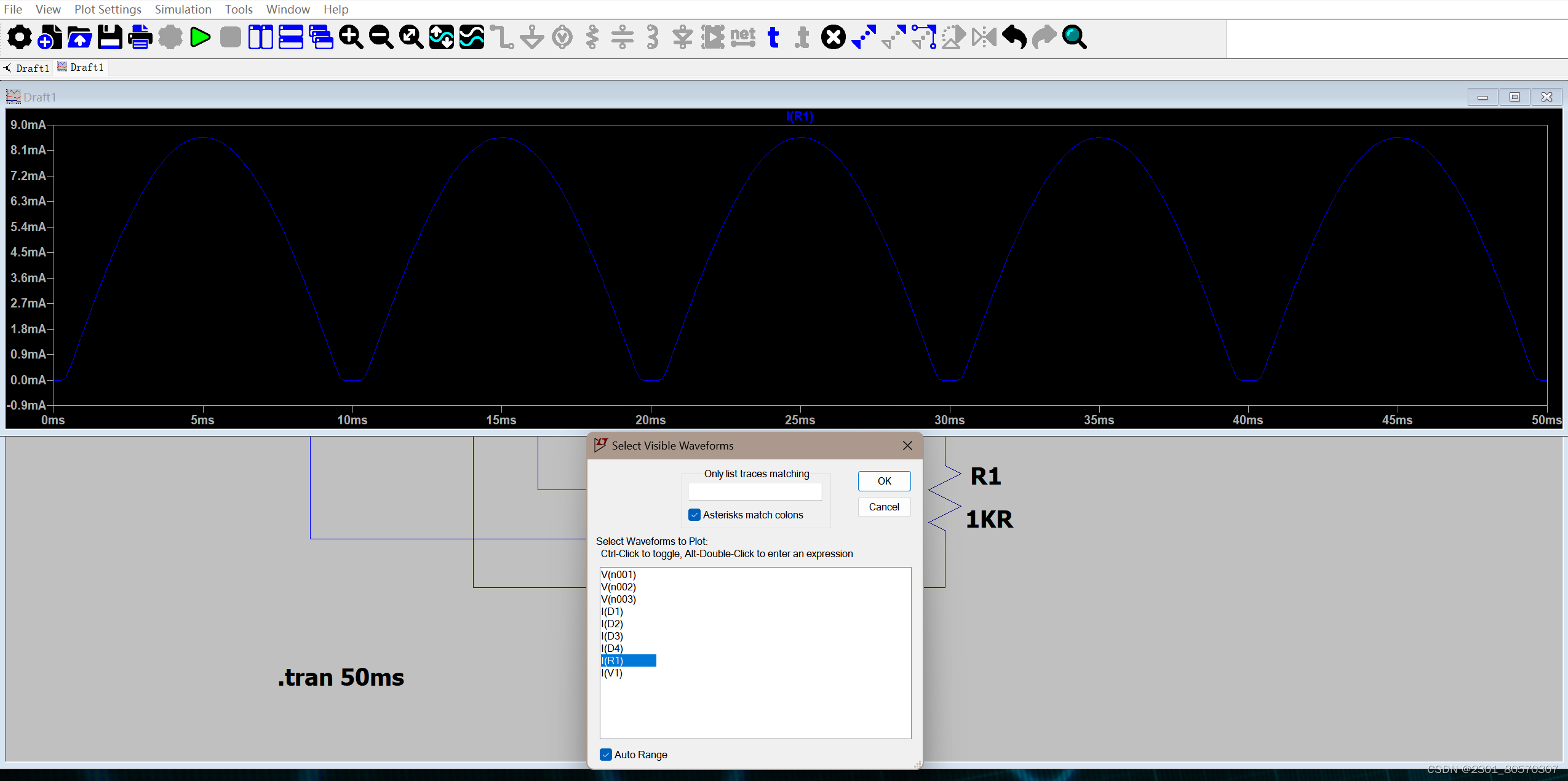Click the green Run simulation arrow

click(200, 38)
